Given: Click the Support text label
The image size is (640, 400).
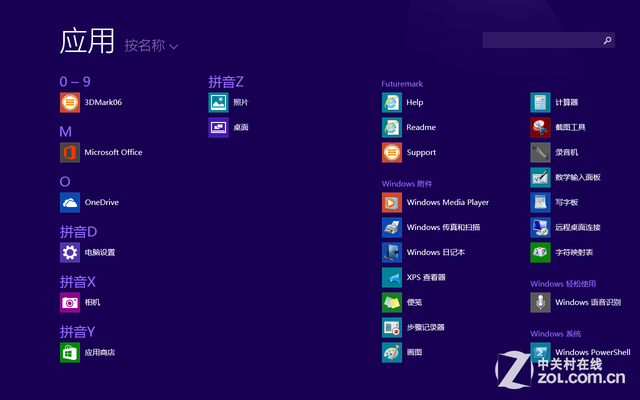Looking at the screenshot, I should (421, 153).
